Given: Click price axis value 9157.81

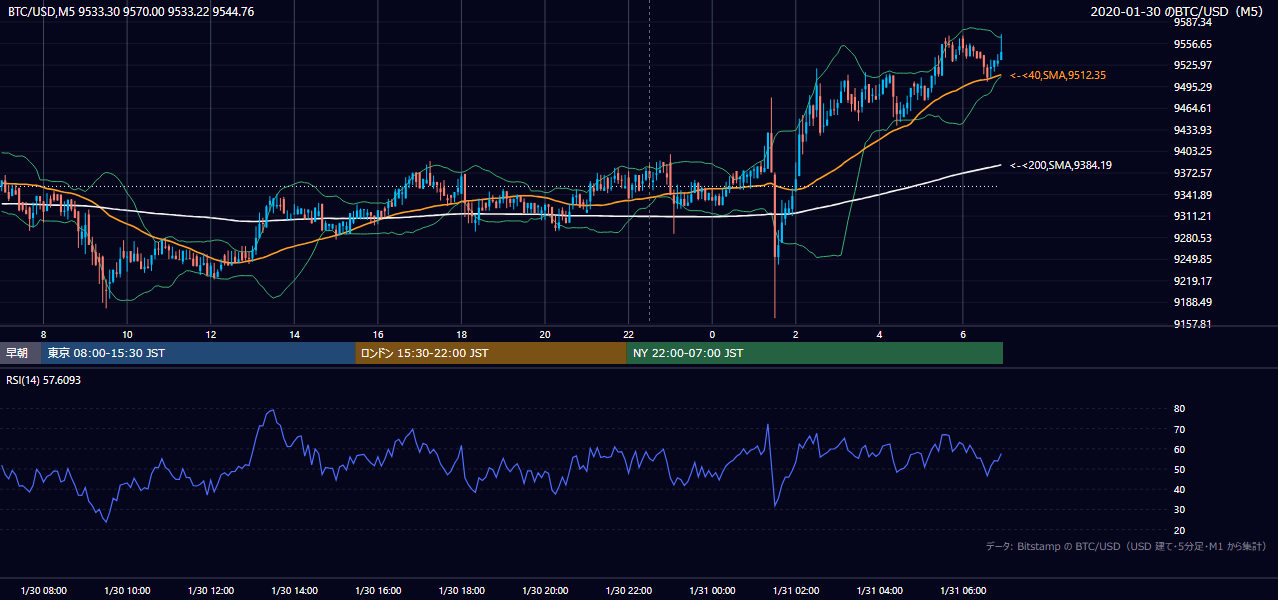Looking at the screenshot, I should pyautogui.click(x=1193, y=324).
